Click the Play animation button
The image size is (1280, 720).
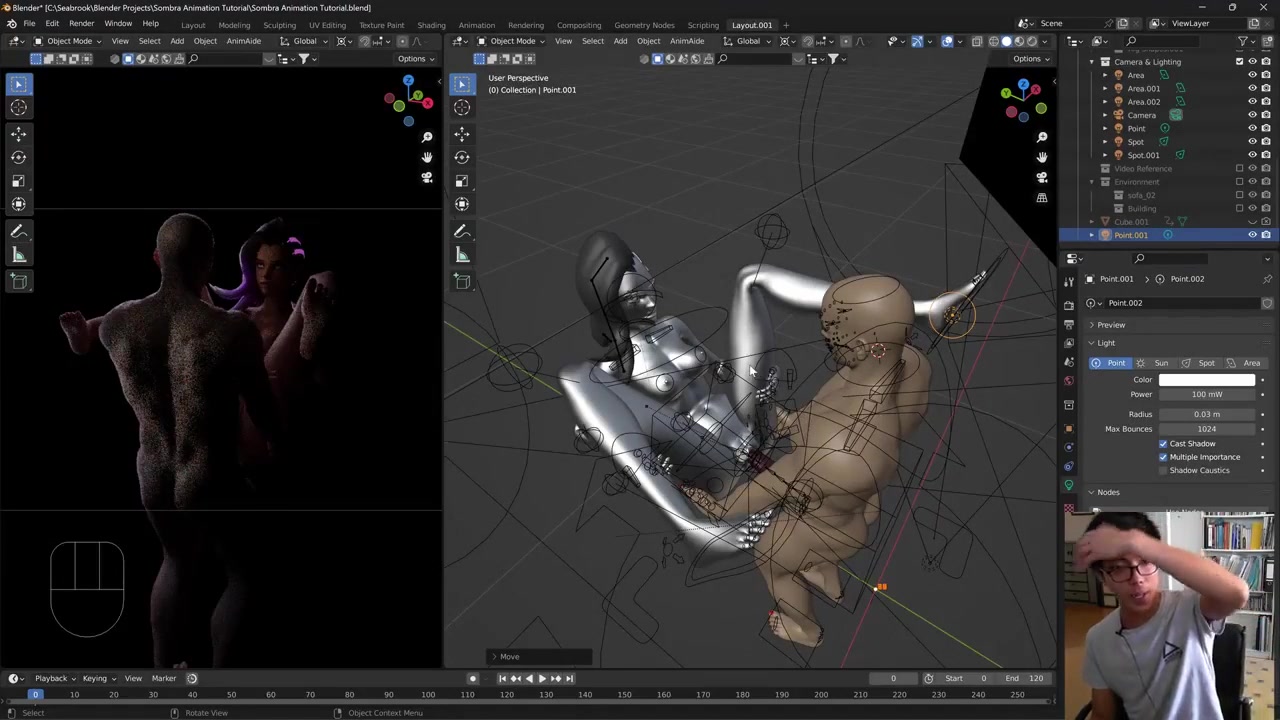(542, 678)
